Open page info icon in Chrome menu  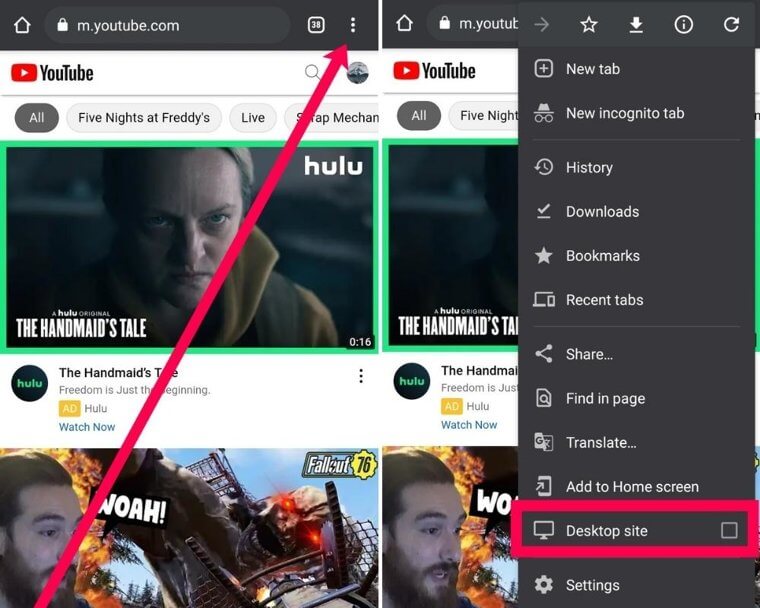tap(683, 24)
